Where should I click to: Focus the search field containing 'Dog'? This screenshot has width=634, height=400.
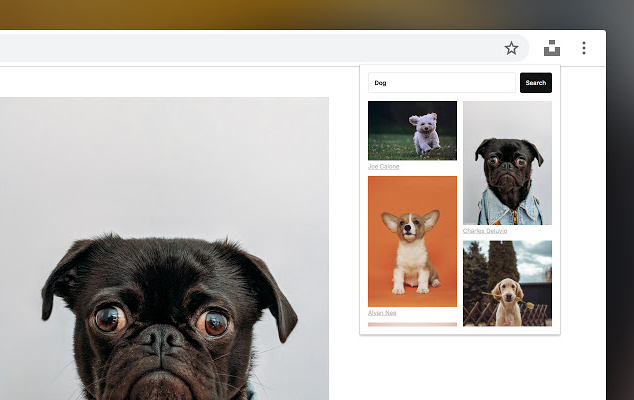(442, 83)
